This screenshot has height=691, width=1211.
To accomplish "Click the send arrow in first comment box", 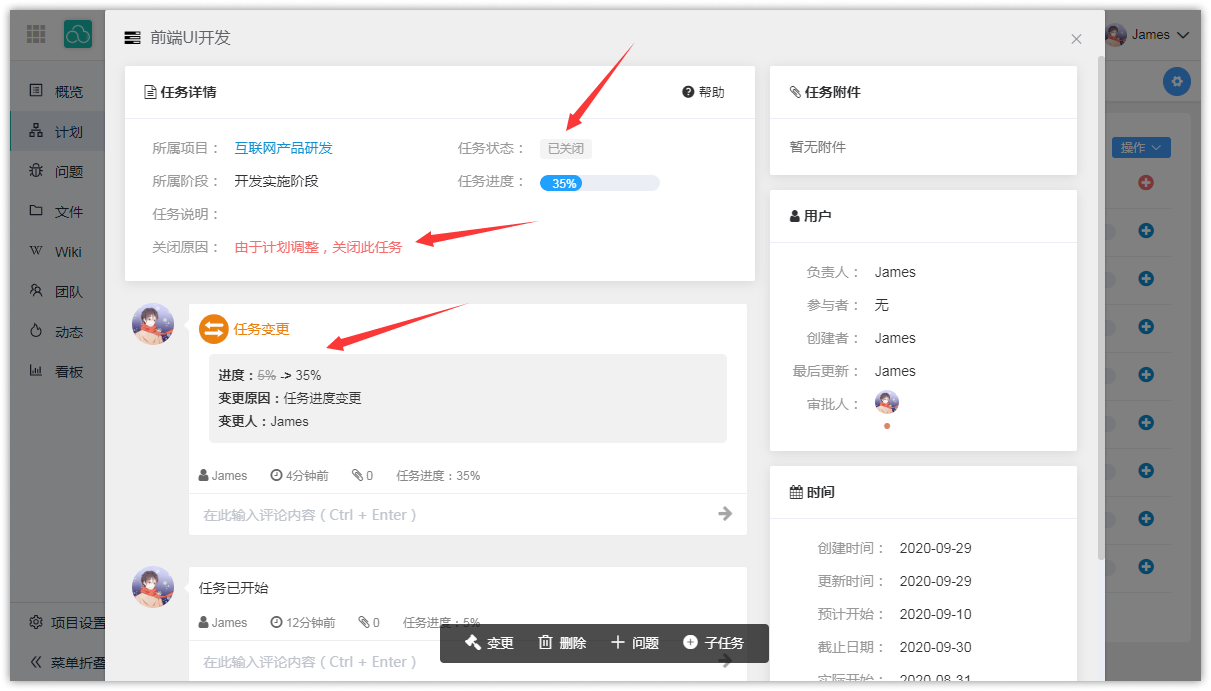I will coord(725,514).
